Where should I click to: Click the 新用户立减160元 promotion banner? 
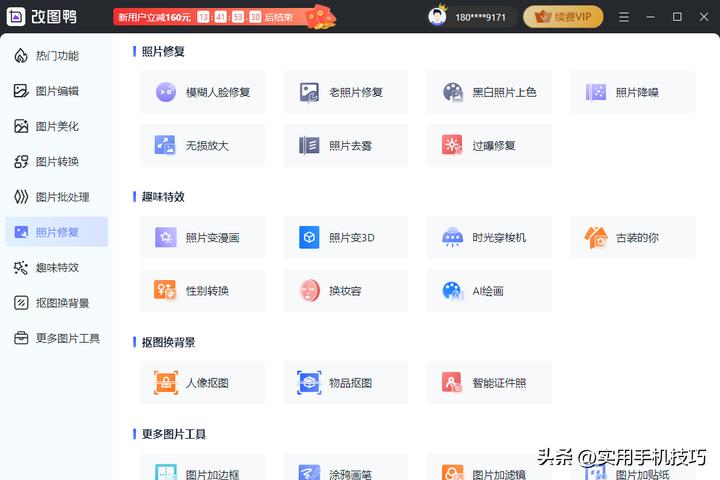click(x=223, y=17)
